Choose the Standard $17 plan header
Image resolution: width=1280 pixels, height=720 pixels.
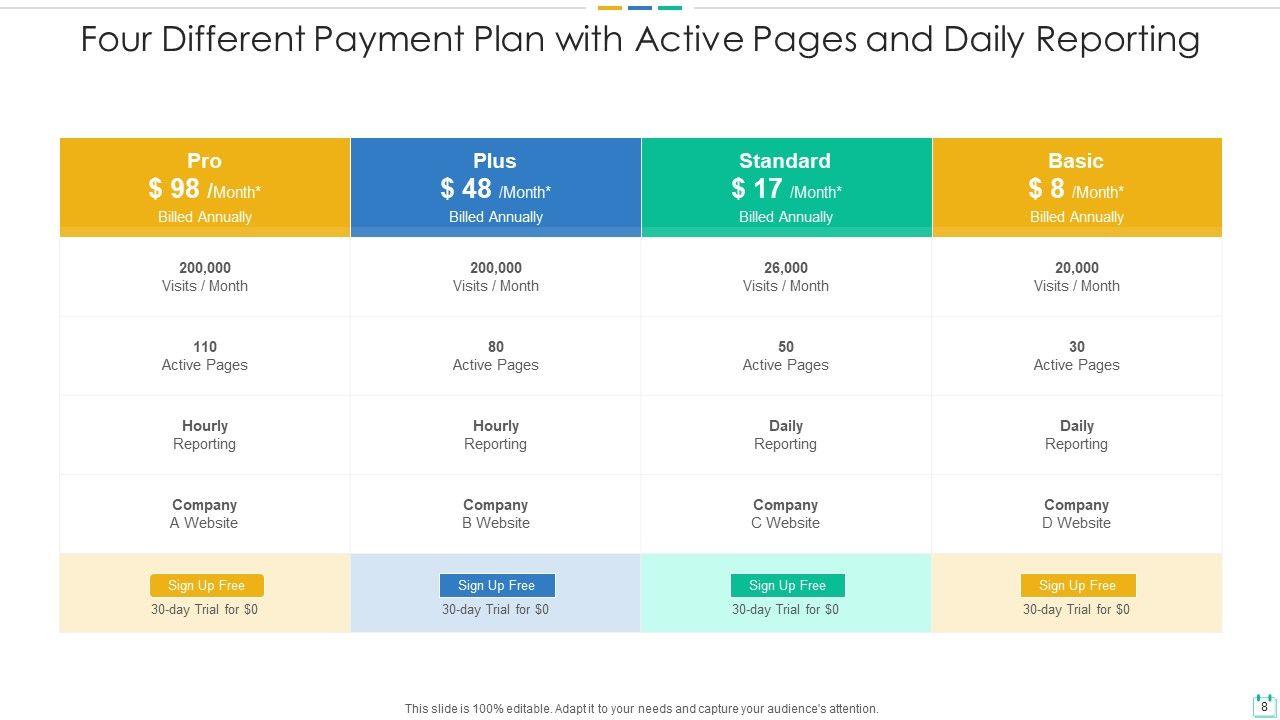[786, 187]
